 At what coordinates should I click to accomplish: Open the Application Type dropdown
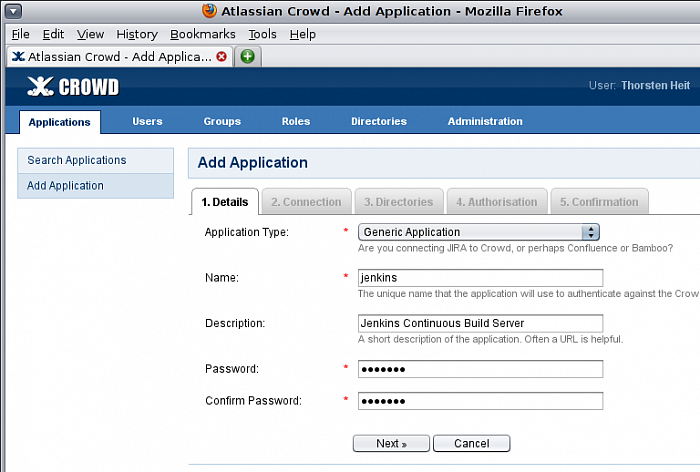click(479, 232)
